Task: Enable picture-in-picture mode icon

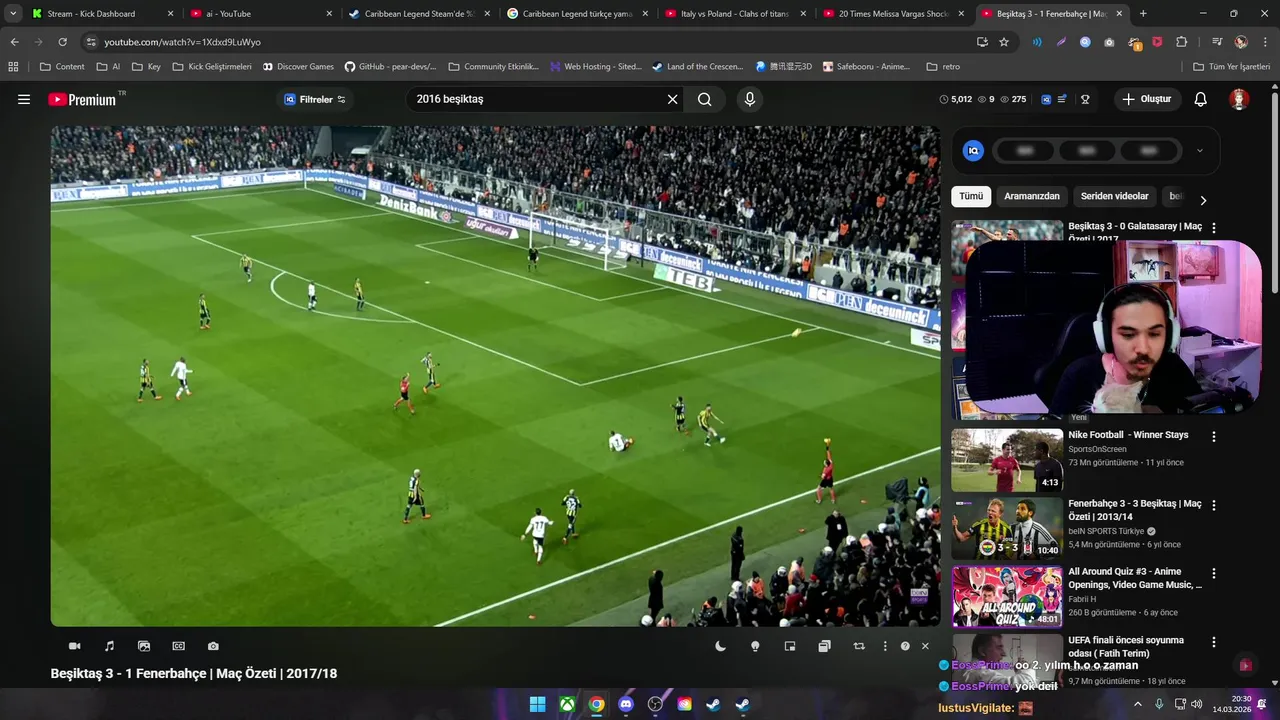Action: pos(790,646)
